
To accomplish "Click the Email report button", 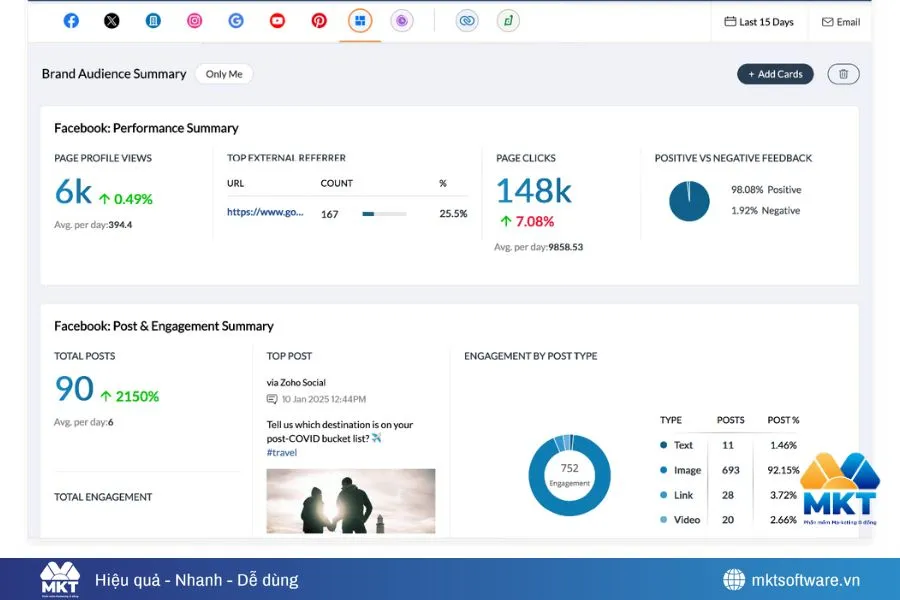I will click(x=840, y=22).
